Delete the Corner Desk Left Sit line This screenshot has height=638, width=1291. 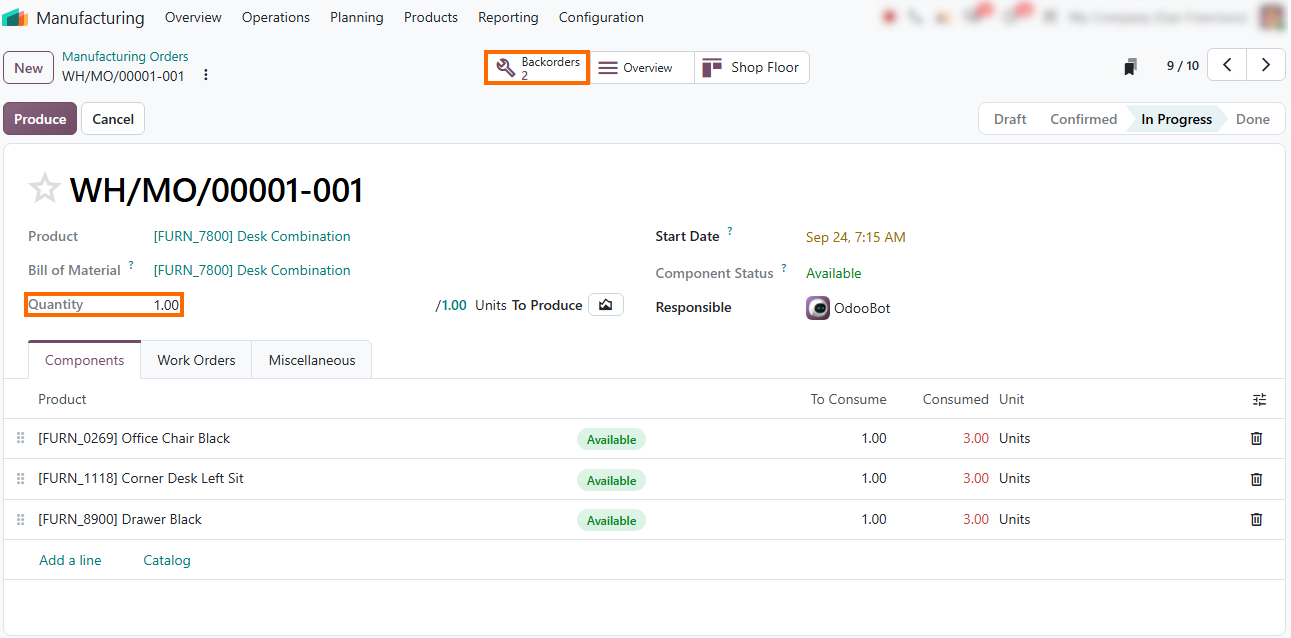tap(1256, 479)
